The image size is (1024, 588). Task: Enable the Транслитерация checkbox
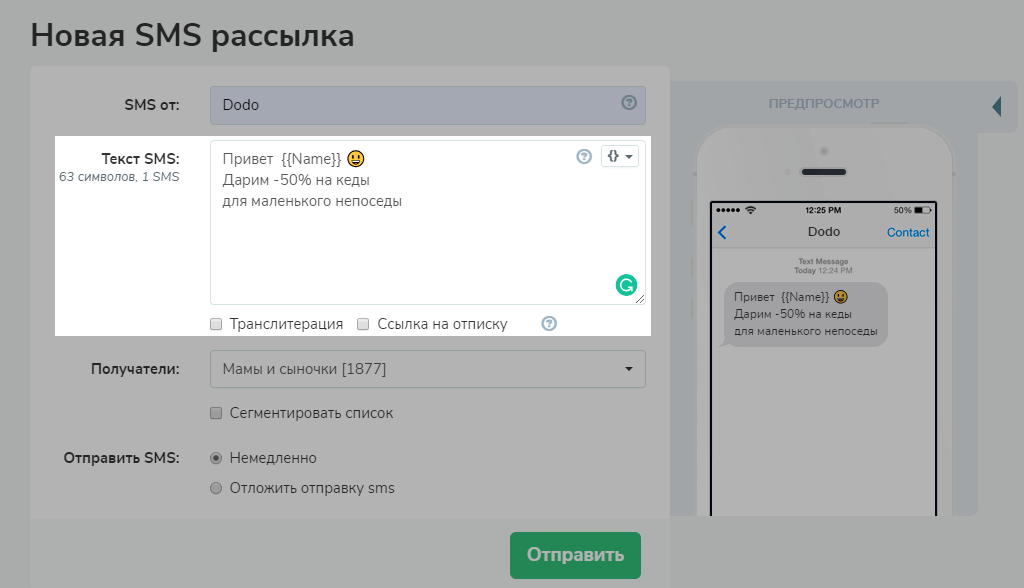tap(215, 323)
